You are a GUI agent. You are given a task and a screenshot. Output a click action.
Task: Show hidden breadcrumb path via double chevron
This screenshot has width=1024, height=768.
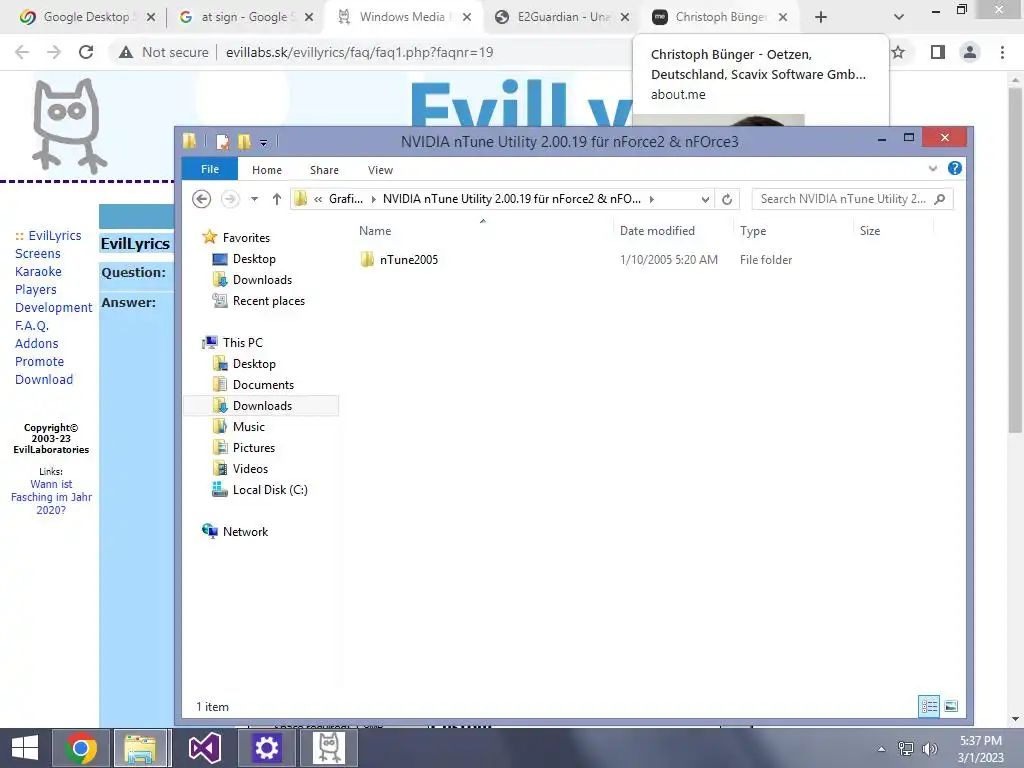[318, 199]
